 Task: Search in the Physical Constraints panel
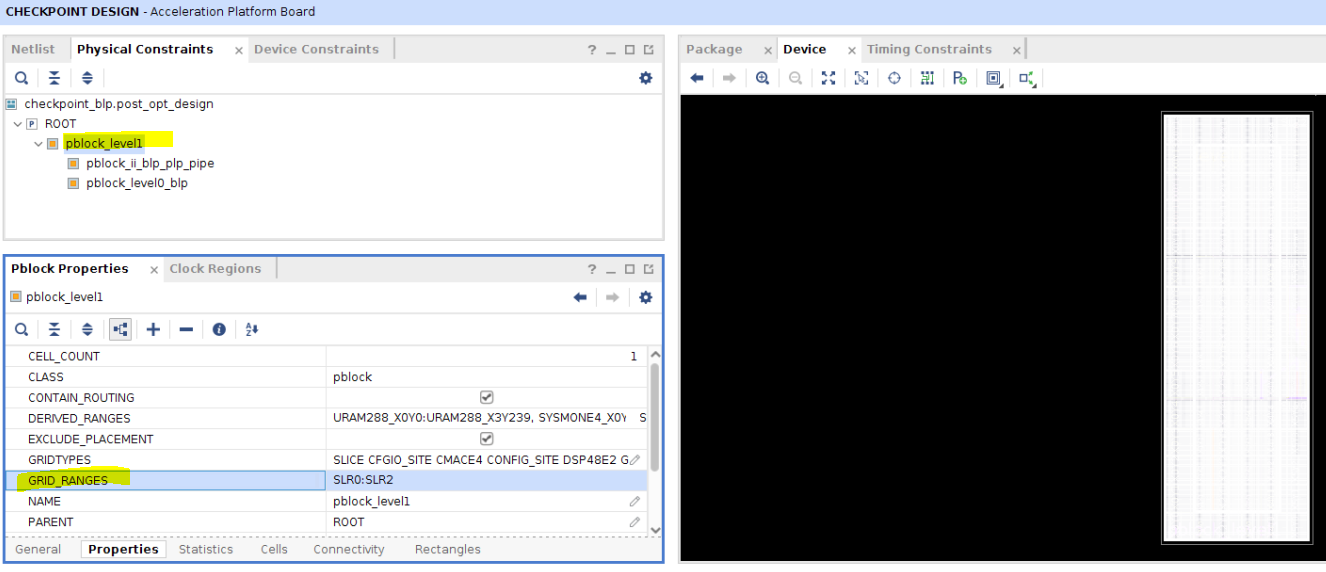click(x=21, y=78)
